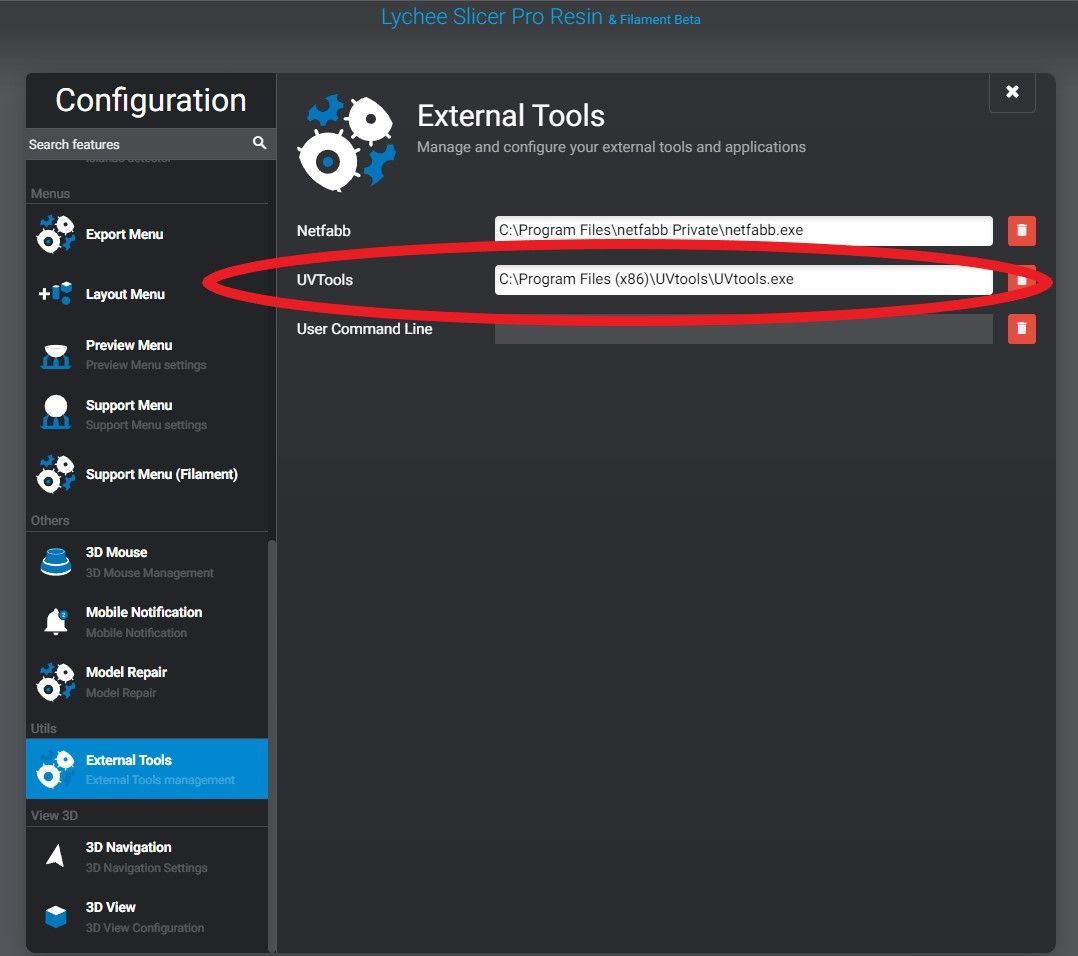Click the large External Tools gears logo
The height and width of the screenshot is (956, 1078).
(x=346, y=142)
